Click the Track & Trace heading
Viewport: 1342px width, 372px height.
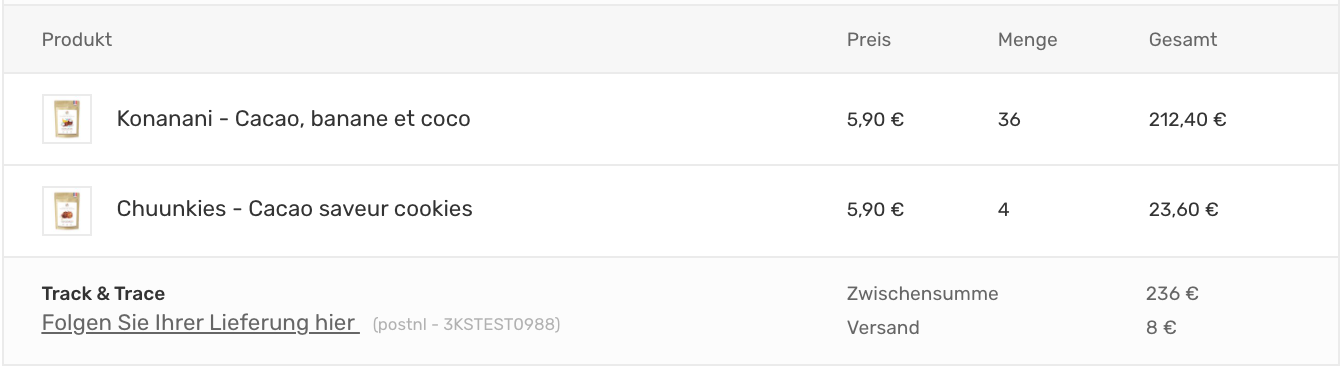tap(103, 294)
